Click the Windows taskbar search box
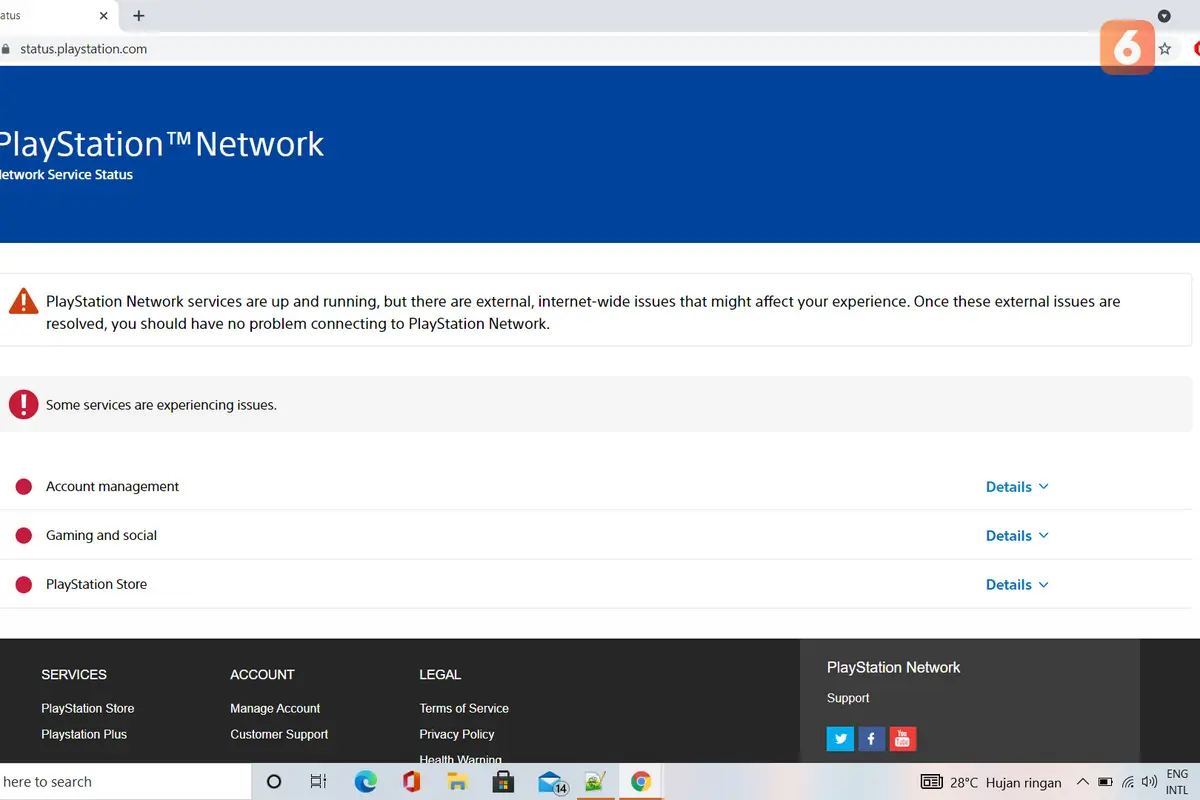Image resolution: width=1200 pixels, height=800 pixels. 125,782
